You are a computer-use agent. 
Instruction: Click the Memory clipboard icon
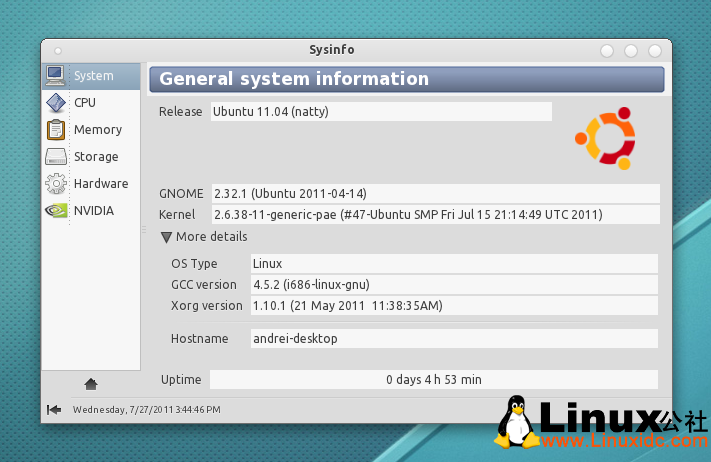point(55,129)
